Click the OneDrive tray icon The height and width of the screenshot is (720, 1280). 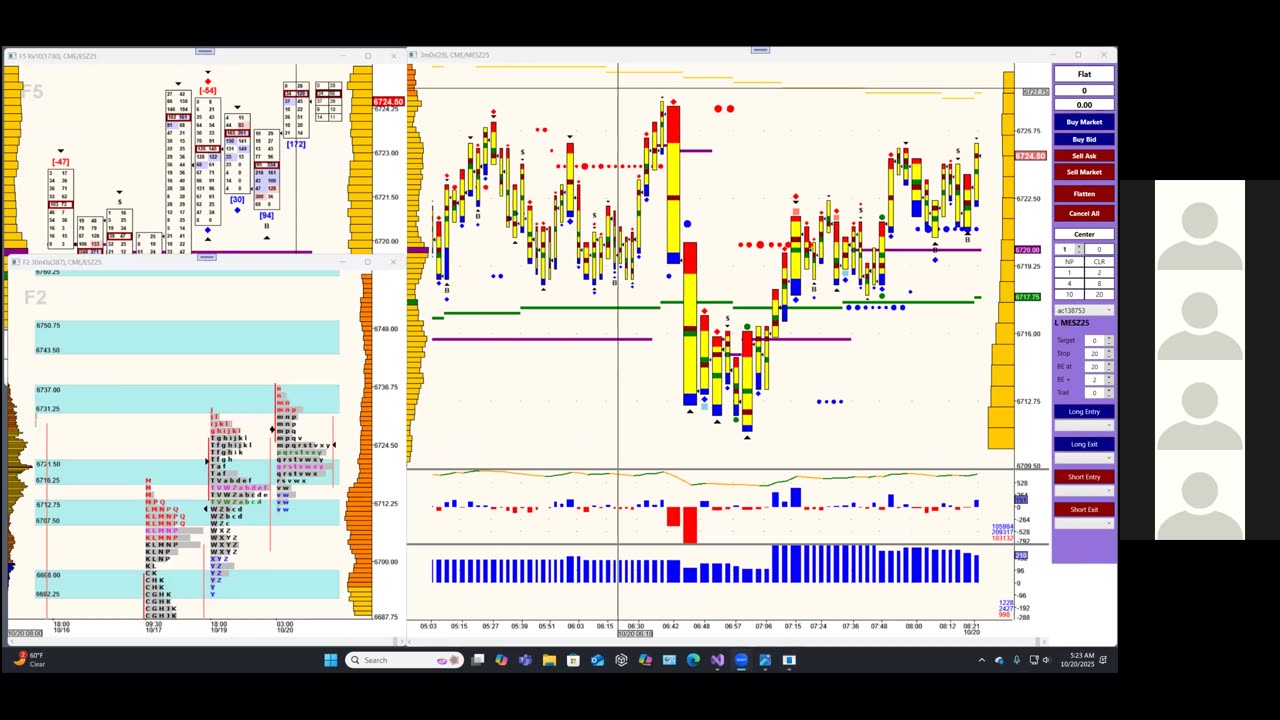coord(999,660)
